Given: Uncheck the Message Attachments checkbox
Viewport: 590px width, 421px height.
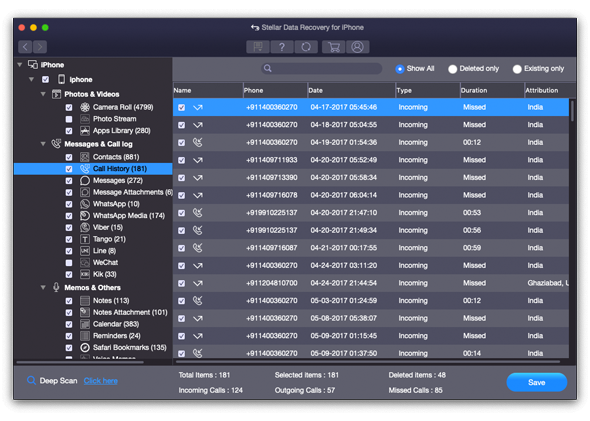Looking at the screenshot, I should tap(69, 192).
